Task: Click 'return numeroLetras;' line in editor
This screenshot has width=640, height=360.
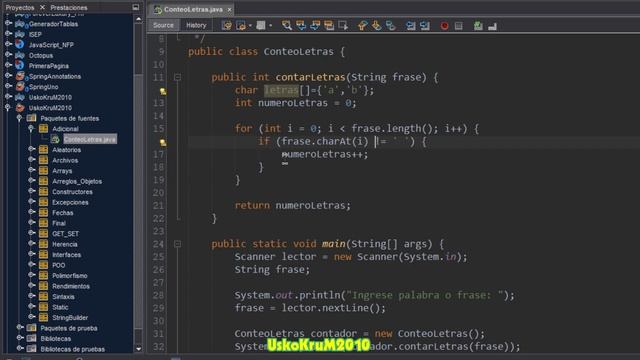Action: [293, 205]
